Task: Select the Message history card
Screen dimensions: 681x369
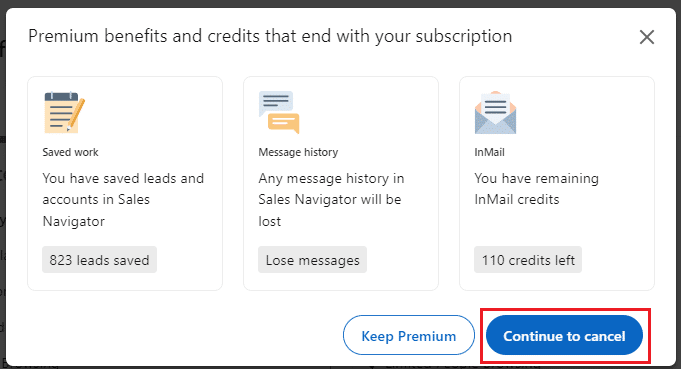Action: [341, 184]
